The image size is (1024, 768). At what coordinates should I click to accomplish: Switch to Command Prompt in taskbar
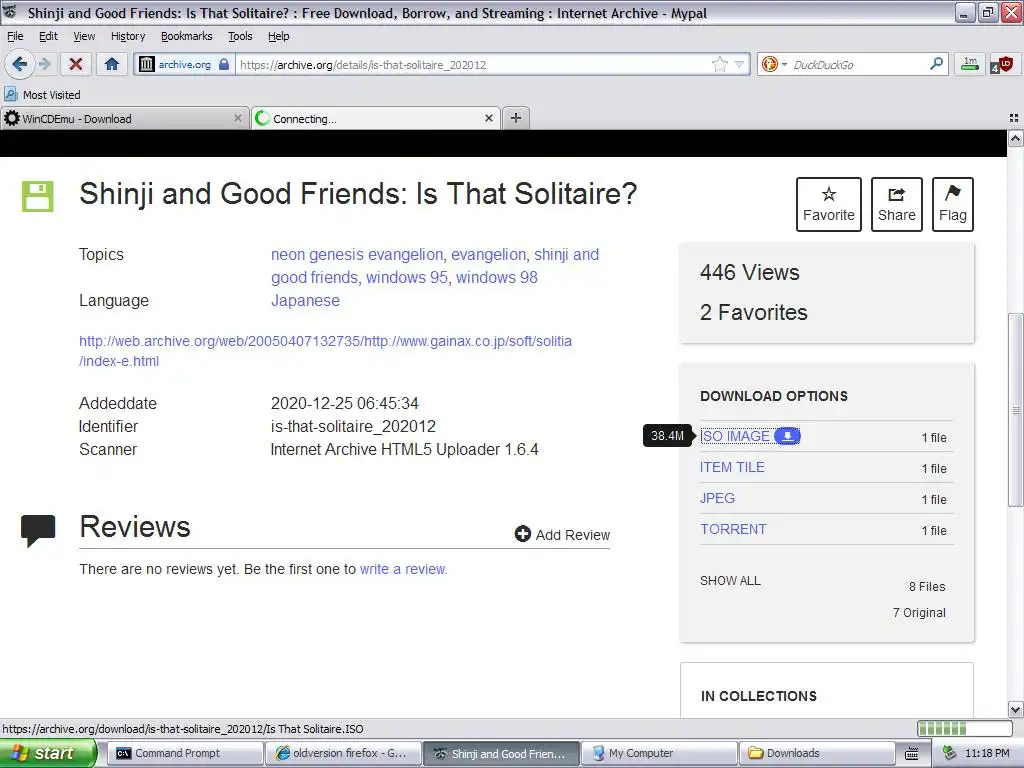coord(184,753)
